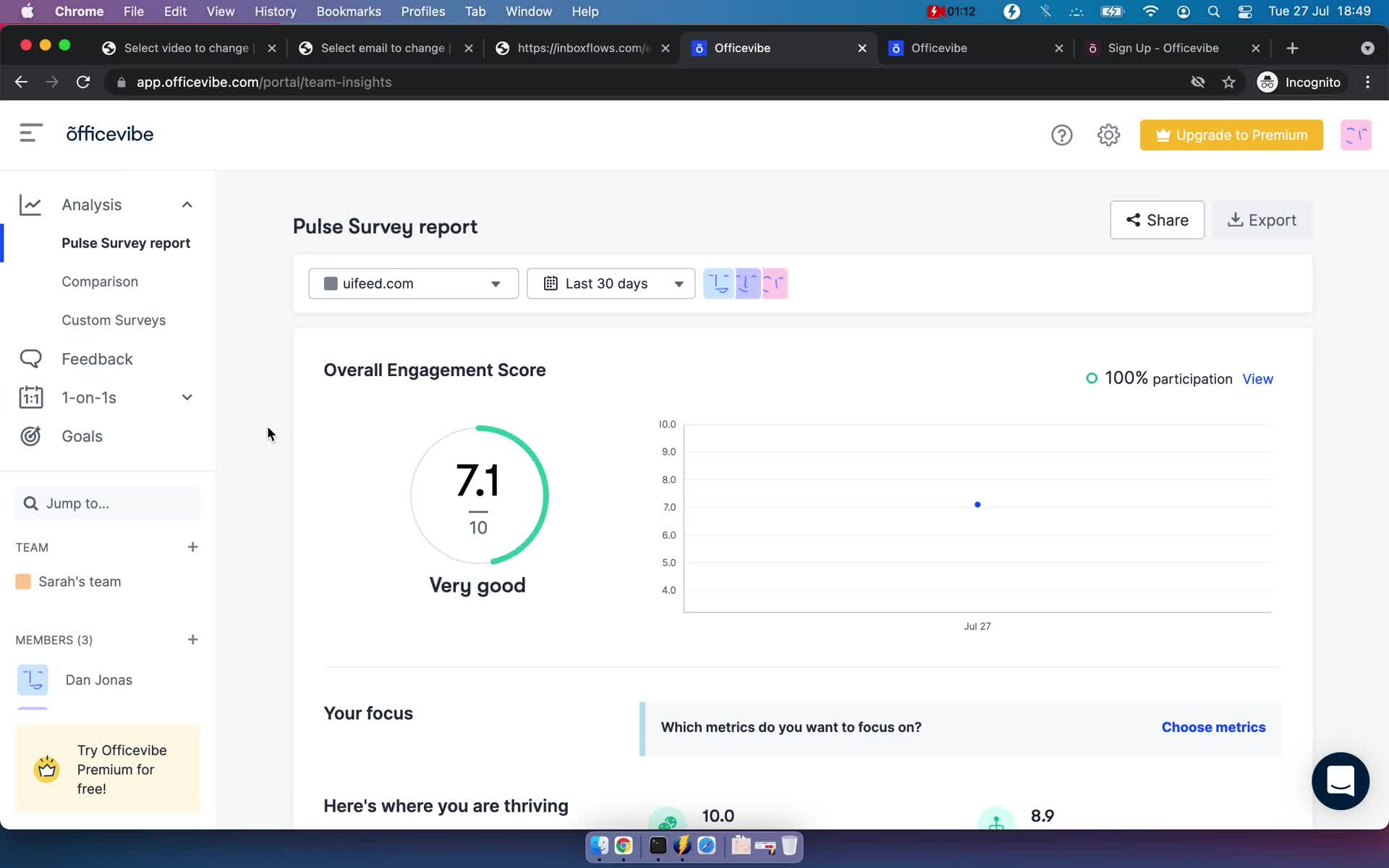Click the Sarah's team orange color swatch
This screenshot has height=868, width=1389.
pyautogui.click(x=23, y=582)
